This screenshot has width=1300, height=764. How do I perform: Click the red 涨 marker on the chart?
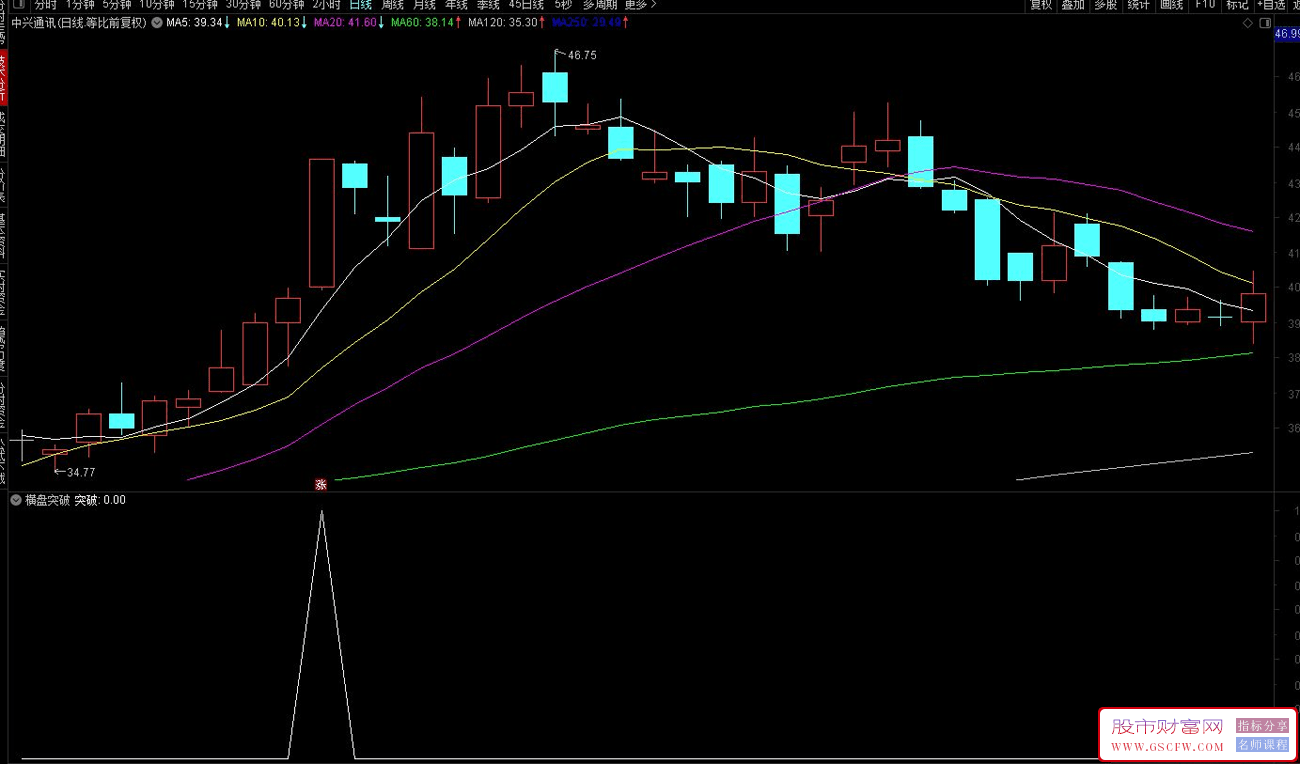(322, 484)
